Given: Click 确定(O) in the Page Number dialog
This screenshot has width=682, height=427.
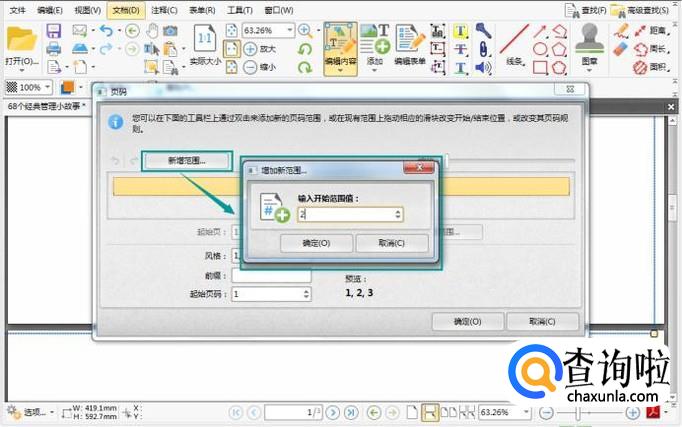Looking at the screenshot, I should 468,322.
